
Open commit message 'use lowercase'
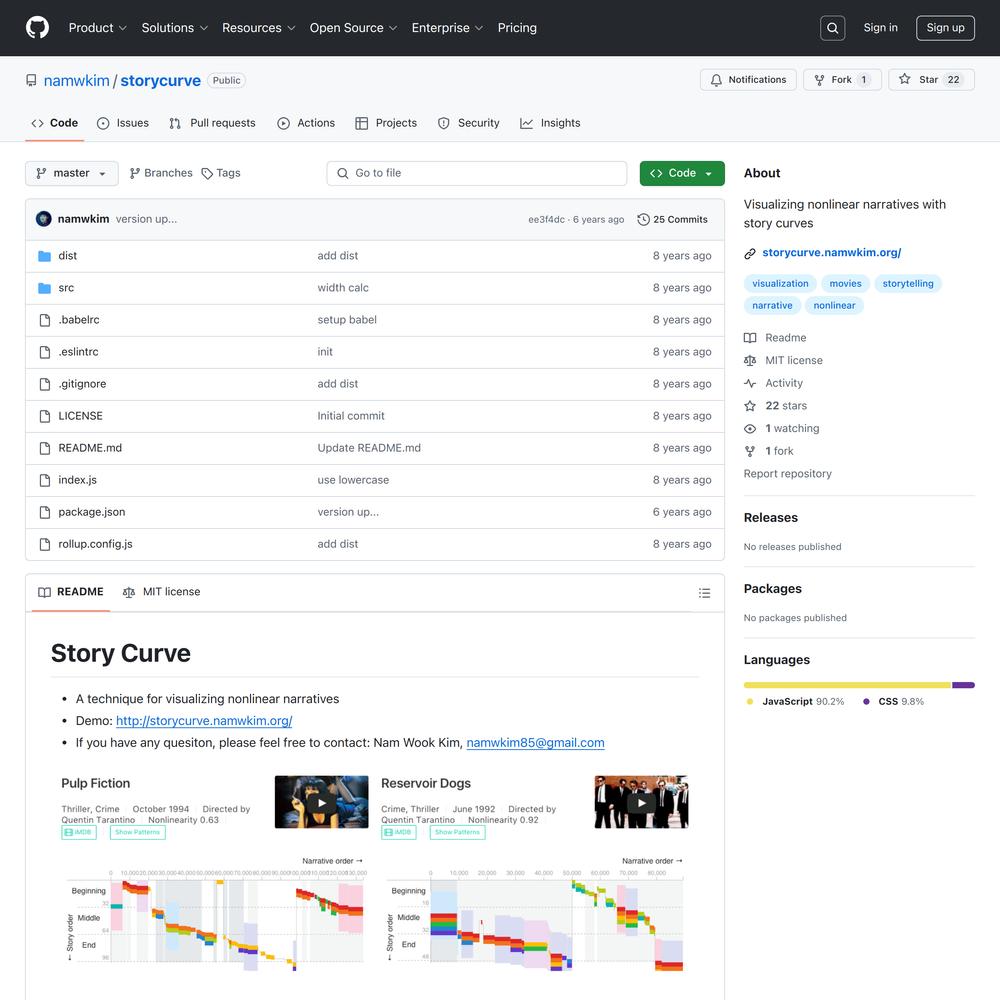pyautogui.click(x=353, y=480)
